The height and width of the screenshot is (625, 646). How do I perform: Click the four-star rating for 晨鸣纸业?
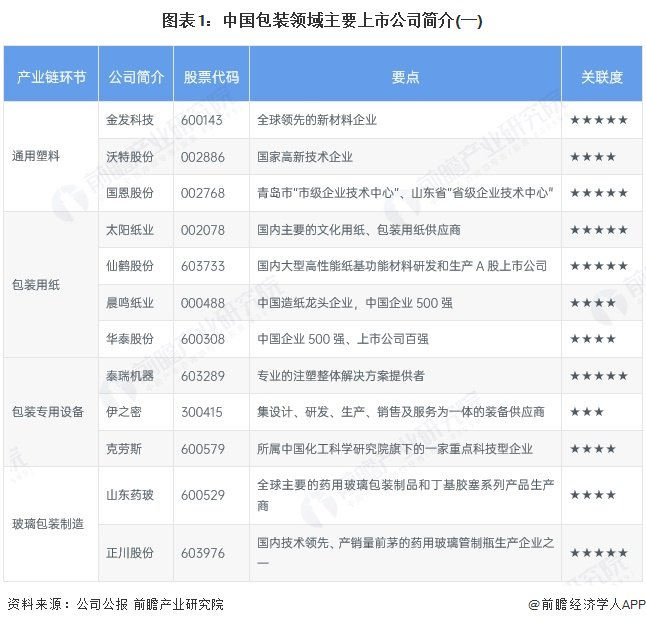click(x=593, y=303)
